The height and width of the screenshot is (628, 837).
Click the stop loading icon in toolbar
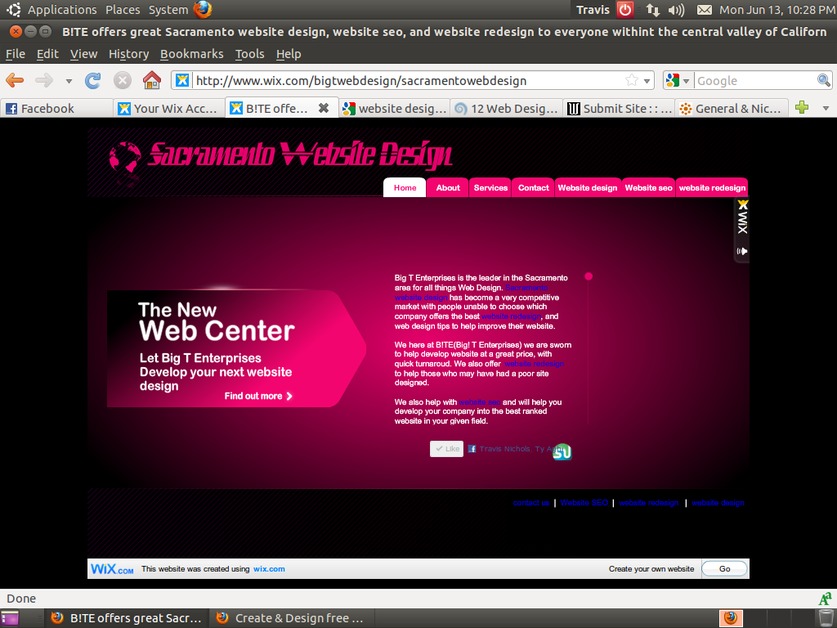[x=122, y=80]
